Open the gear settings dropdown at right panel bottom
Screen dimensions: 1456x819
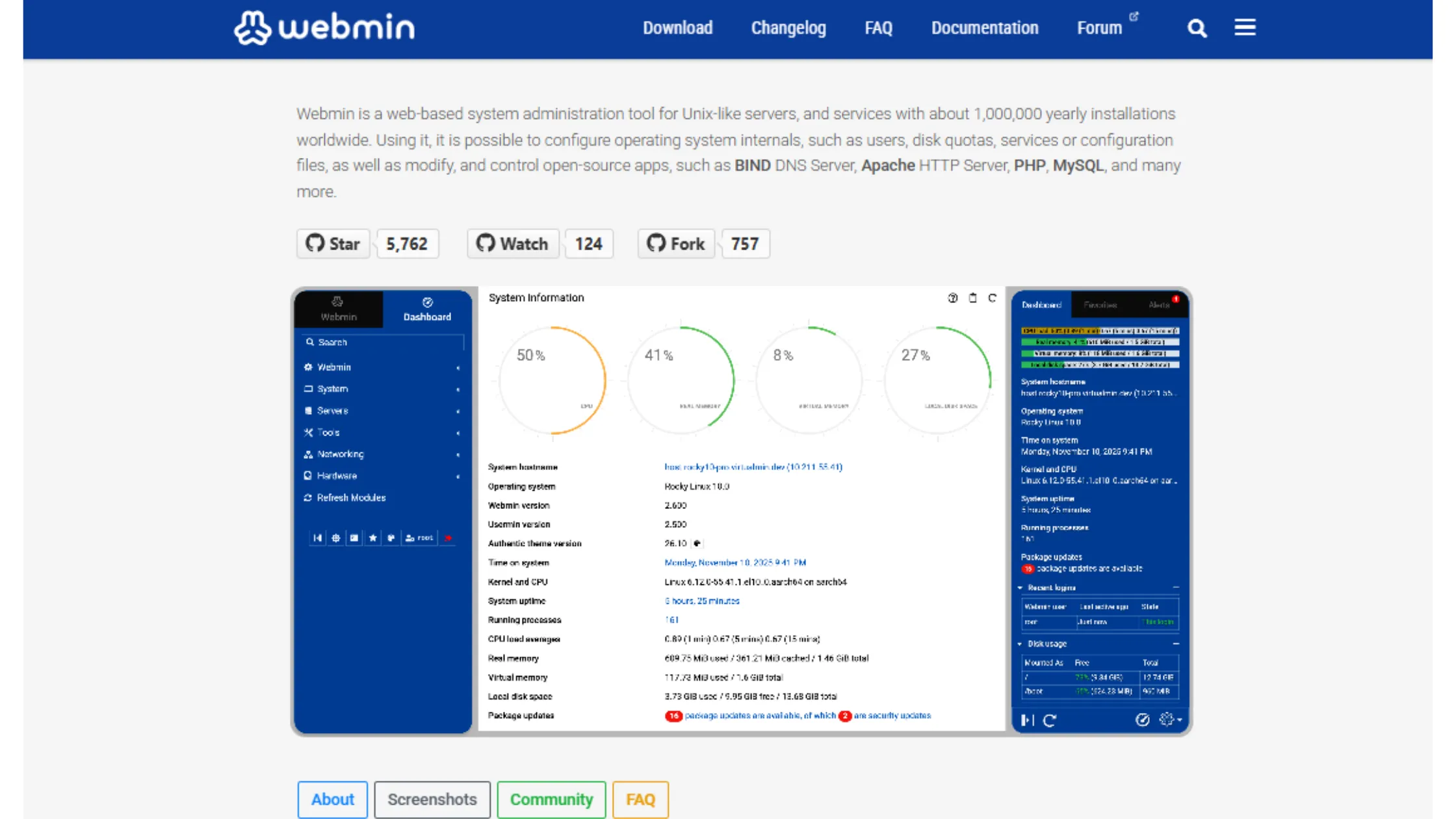[1170, 720]
